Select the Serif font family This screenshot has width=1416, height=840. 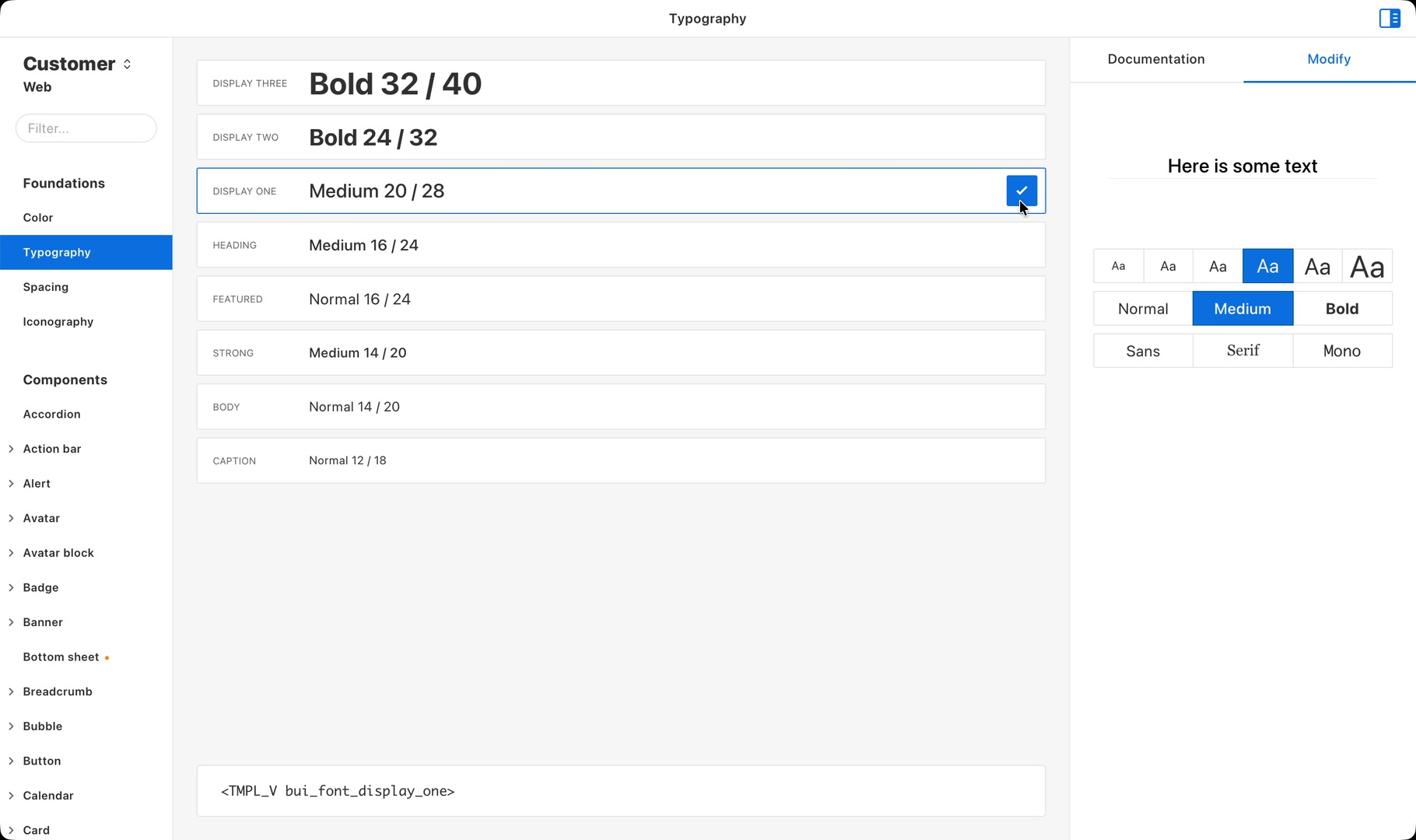point(1243,351)
